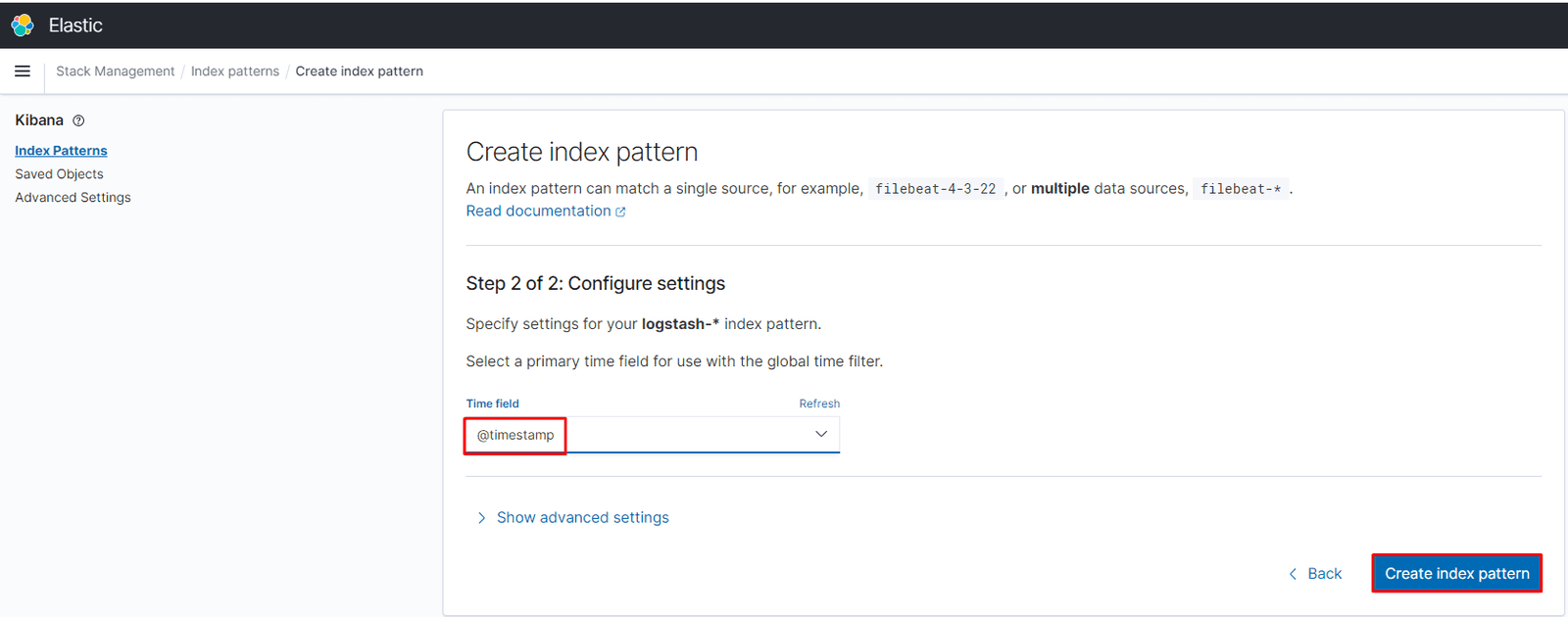This screenshot has height=617, width=1568.
Task: Click the logstash-* pattern name text
Action: click(x=680, y=324)
